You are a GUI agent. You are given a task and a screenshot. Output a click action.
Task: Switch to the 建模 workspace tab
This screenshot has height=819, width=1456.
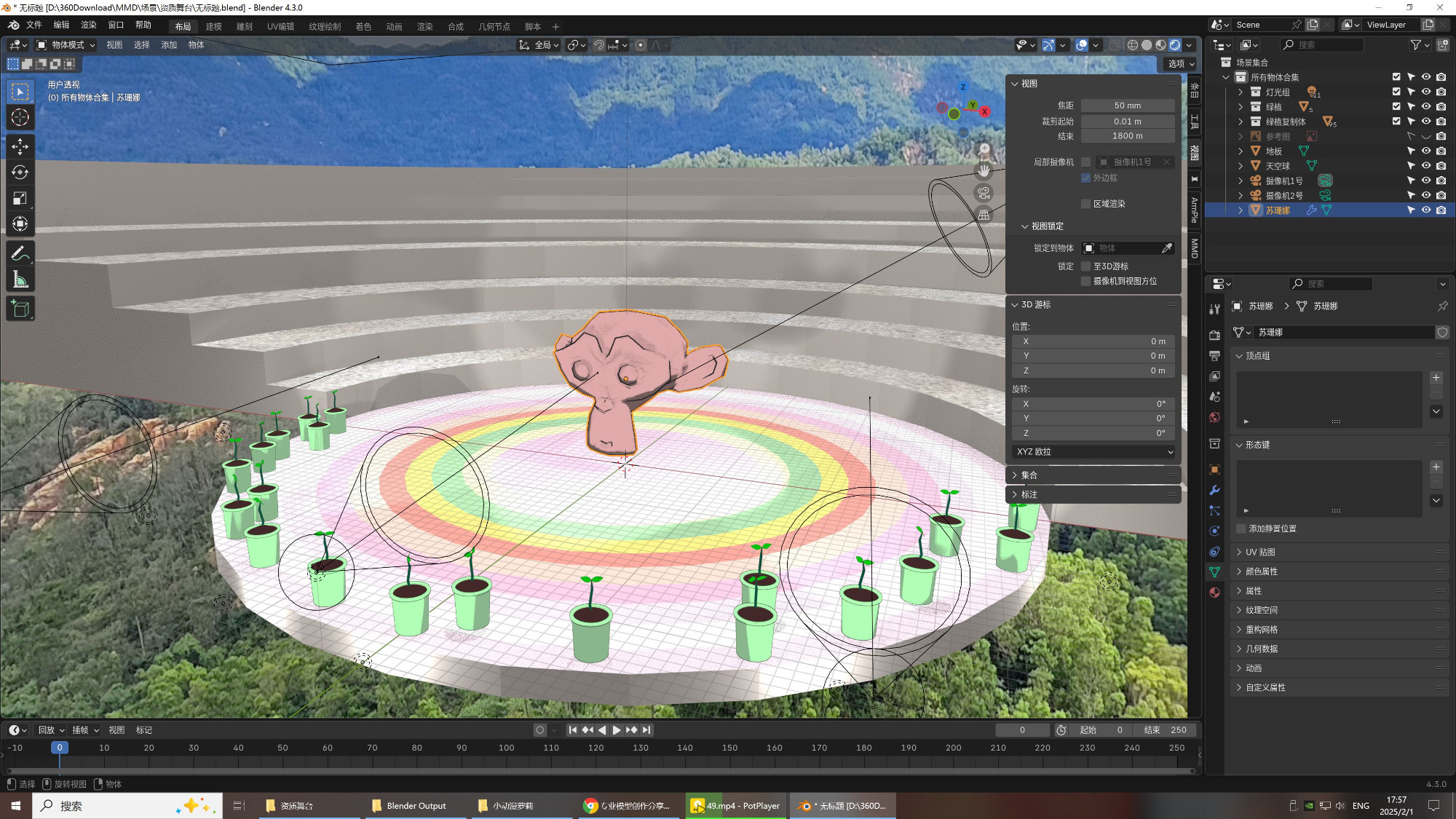pyautogui.click(x=213, y=27)
